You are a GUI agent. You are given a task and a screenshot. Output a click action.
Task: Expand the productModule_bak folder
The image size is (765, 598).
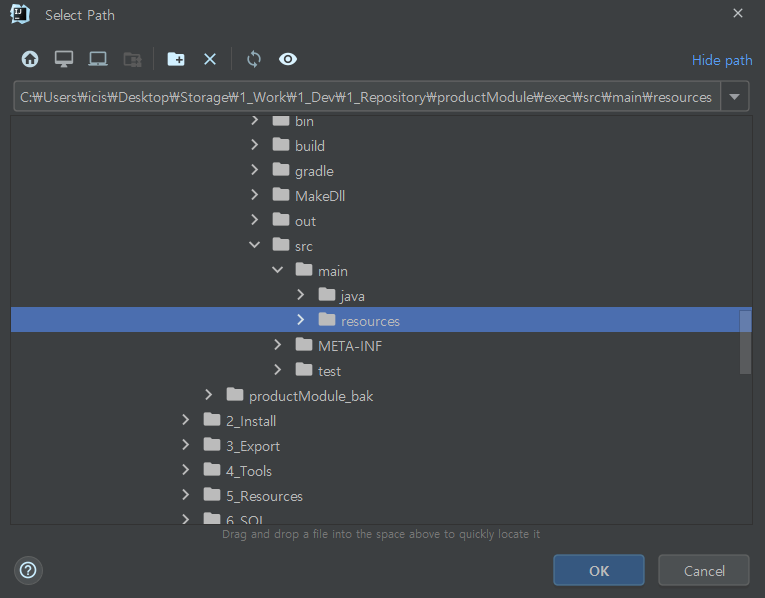click(x=208, y=395)
